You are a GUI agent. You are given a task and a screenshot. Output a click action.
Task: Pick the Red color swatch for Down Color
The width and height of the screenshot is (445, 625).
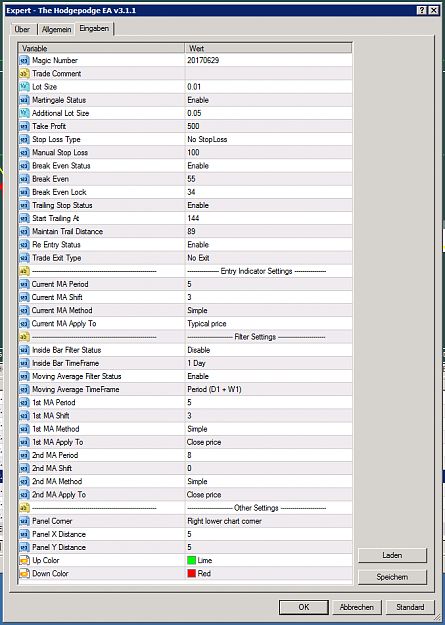(x=191, y=574)
